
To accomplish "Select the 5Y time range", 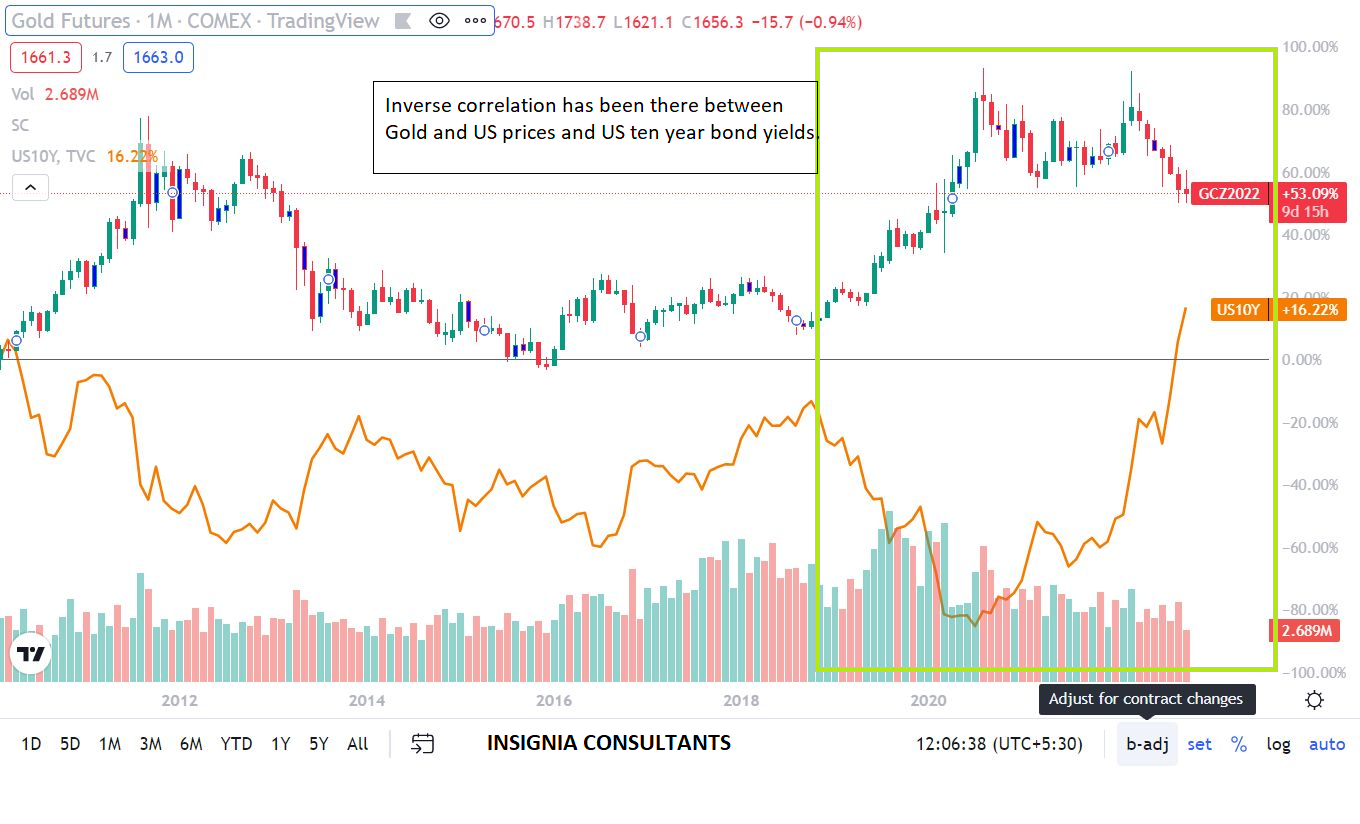I will tap(318, 744).
